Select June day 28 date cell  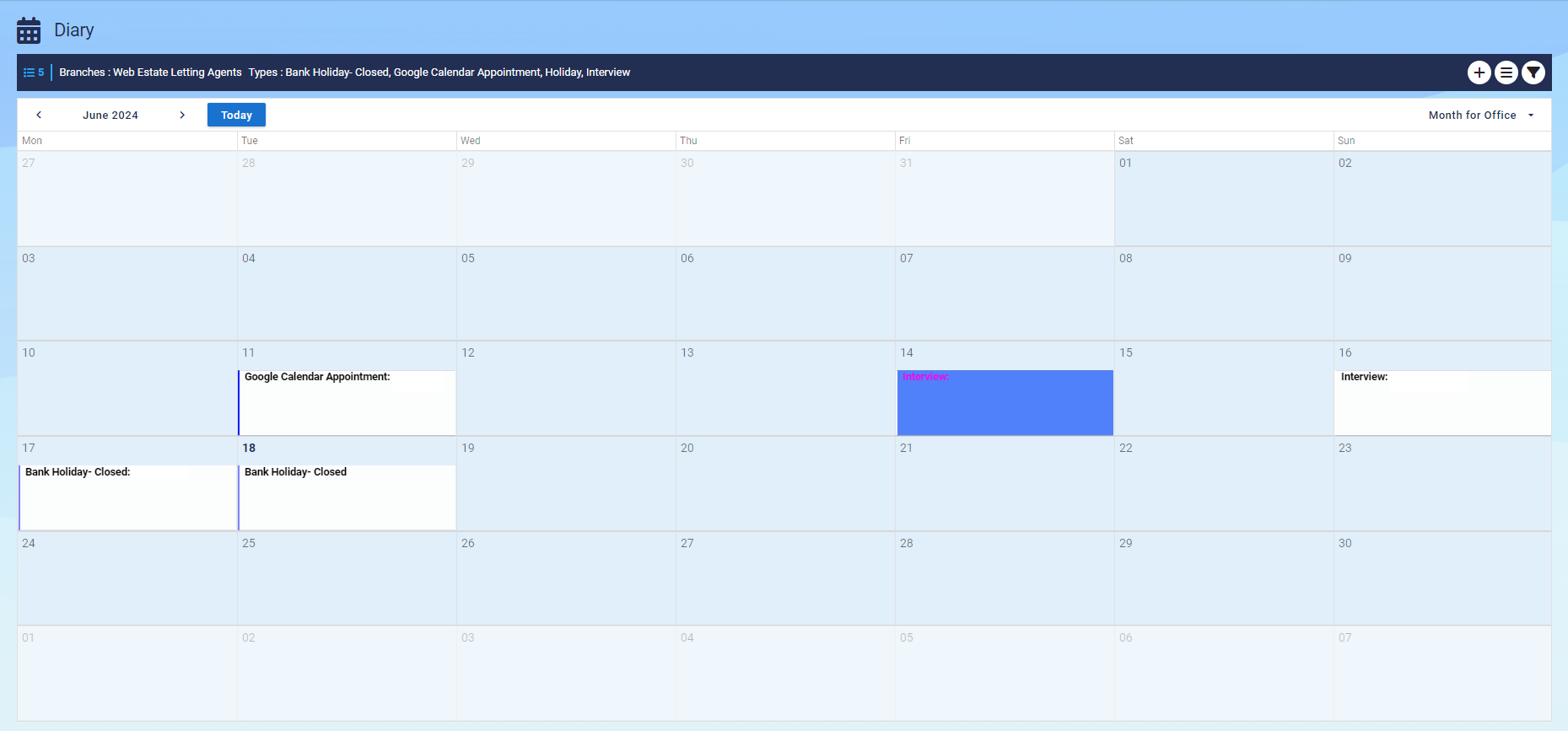click(1005, 578)
